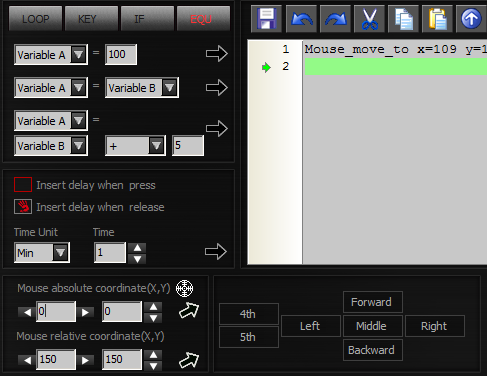Enable Insert delay when press checkbox
This screenshot has width=487, height=376.
pos(23,185)
